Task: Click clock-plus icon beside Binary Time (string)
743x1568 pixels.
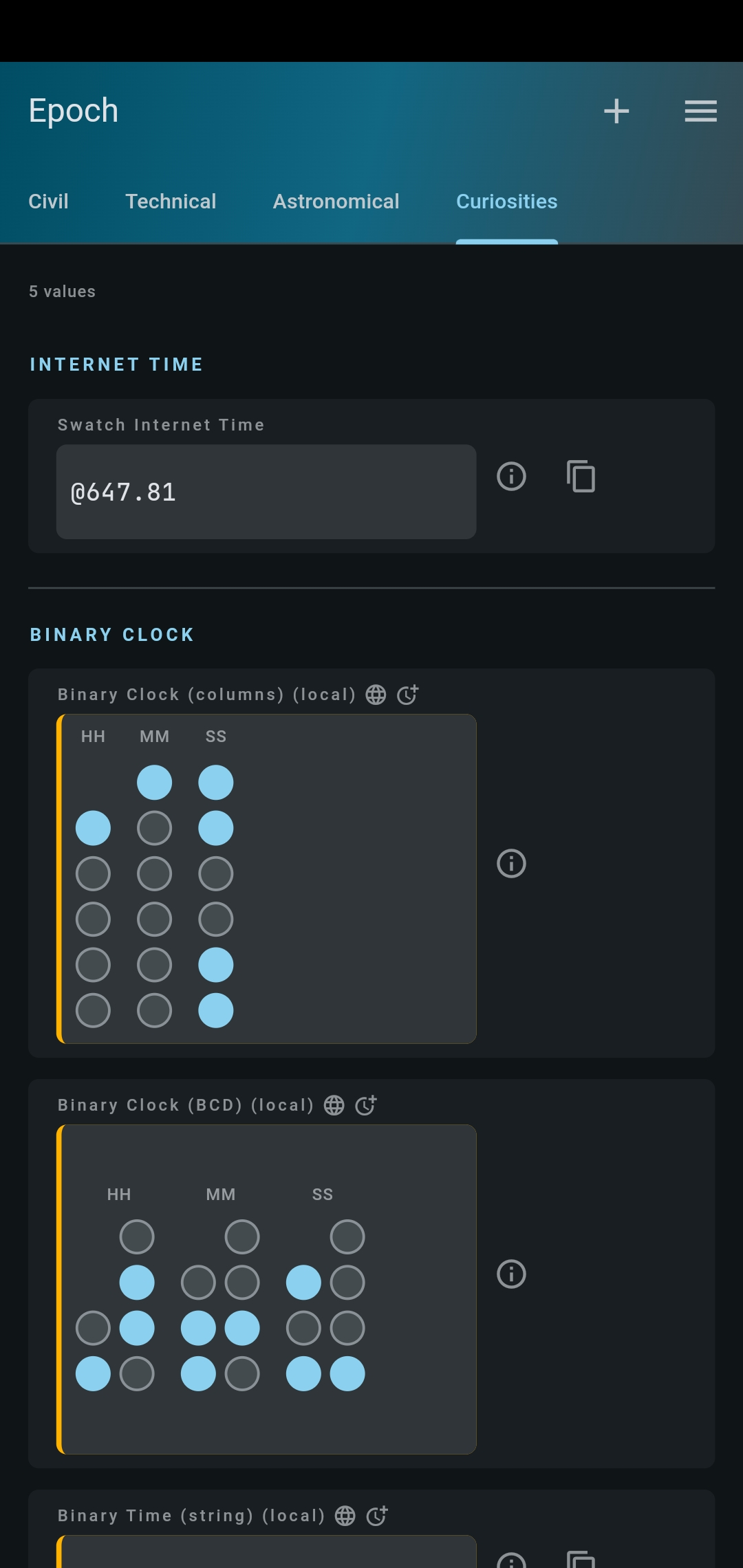Action: pyautogui.click(x=377, y=1516)
